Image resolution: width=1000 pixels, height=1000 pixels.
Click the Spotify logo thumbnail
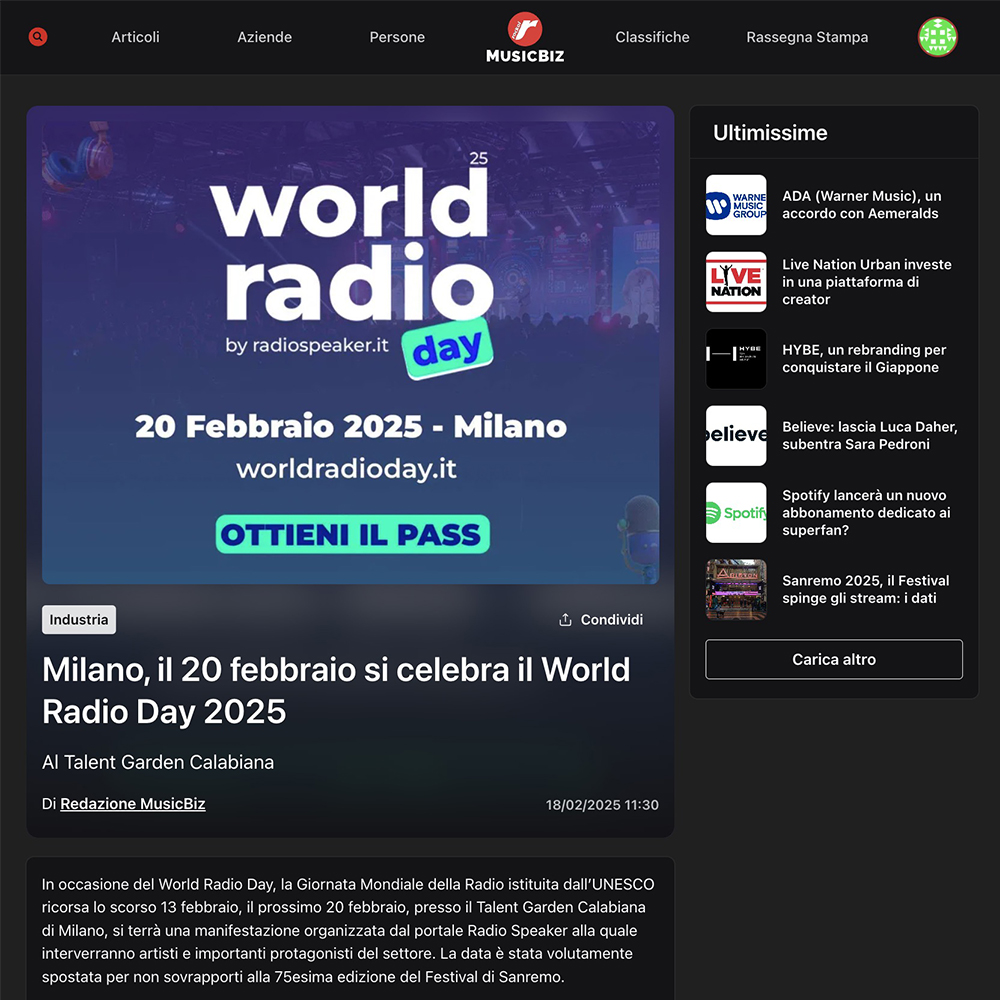736,512
